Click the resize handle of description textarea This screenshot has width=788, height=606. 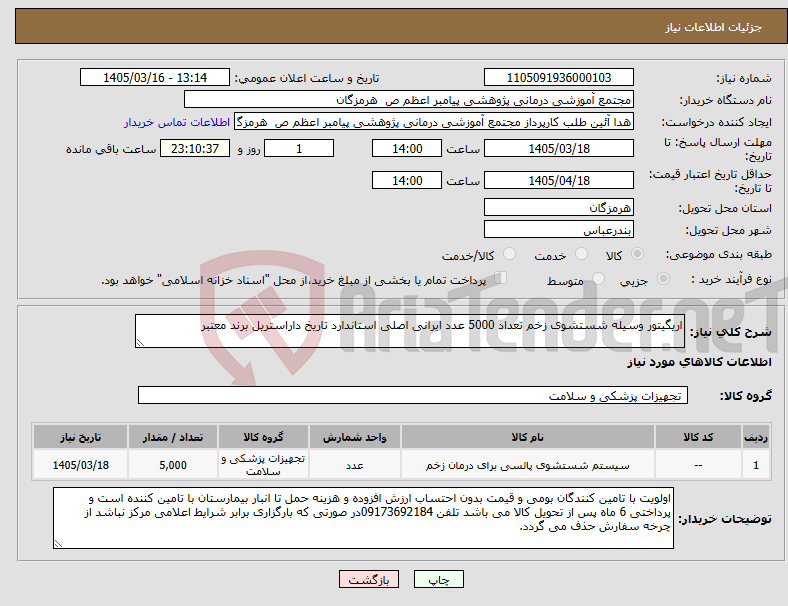[140, 343]
